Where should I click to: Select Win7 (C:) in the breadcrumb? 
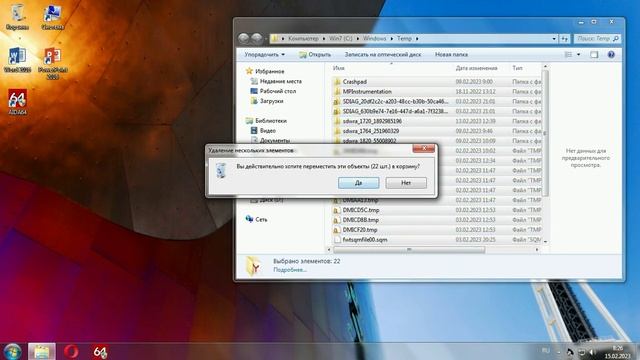[x=340, y=38]
